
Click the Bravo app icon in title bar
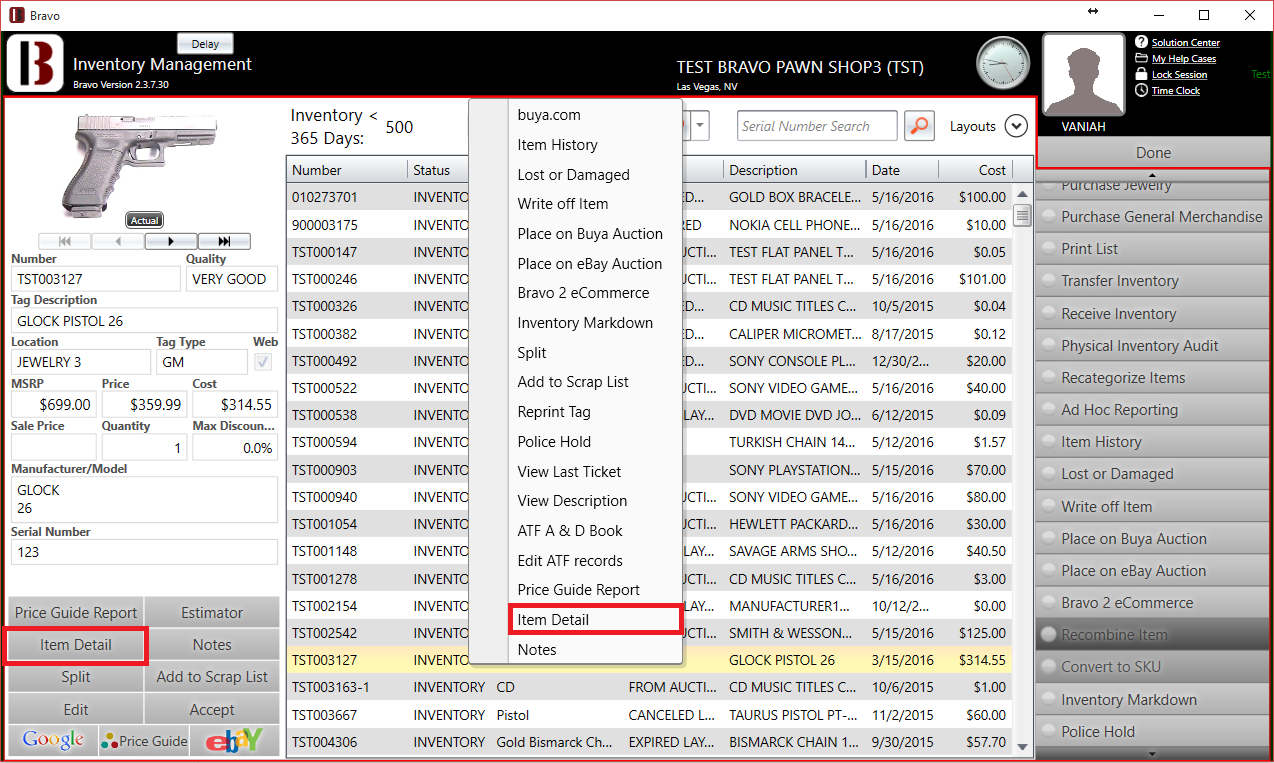coord(17,15)
